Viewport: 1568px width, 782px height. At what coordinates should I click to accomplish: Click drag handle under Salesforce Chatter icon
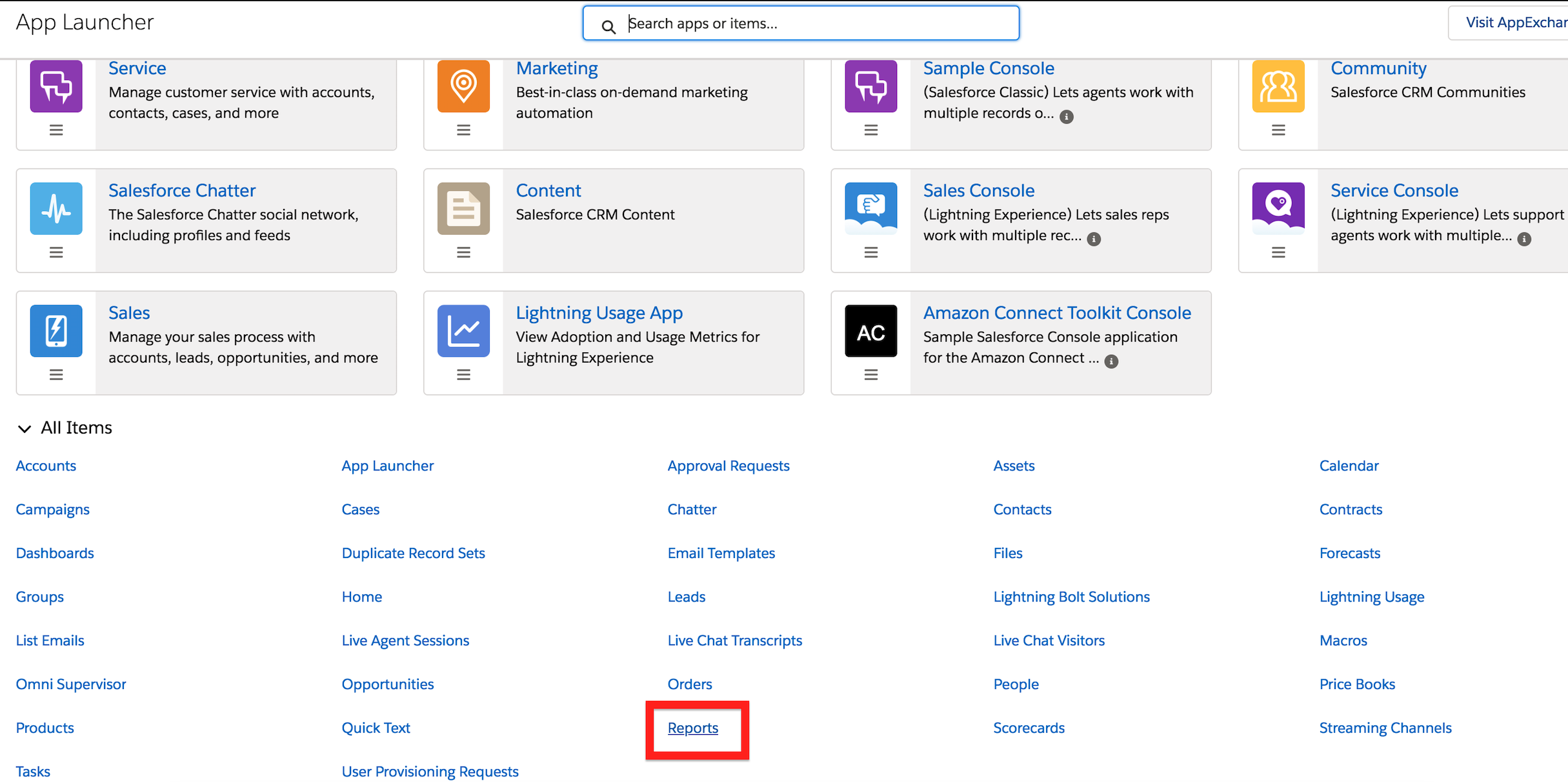pos(56,252)
